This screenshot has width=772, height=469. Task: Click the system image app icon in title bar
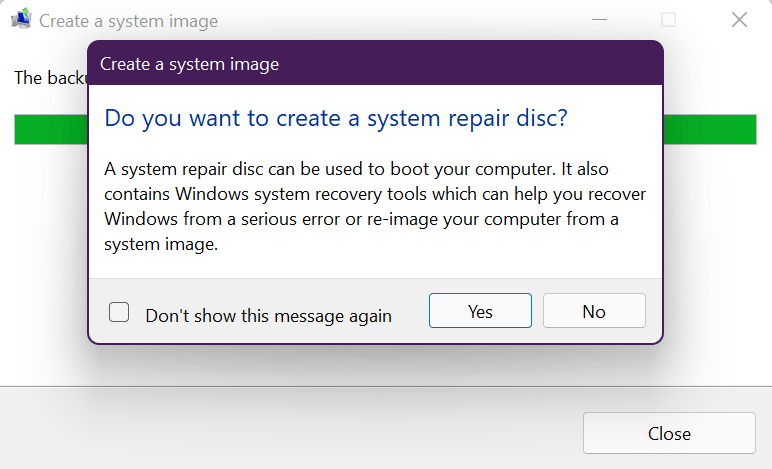(22, 19)
